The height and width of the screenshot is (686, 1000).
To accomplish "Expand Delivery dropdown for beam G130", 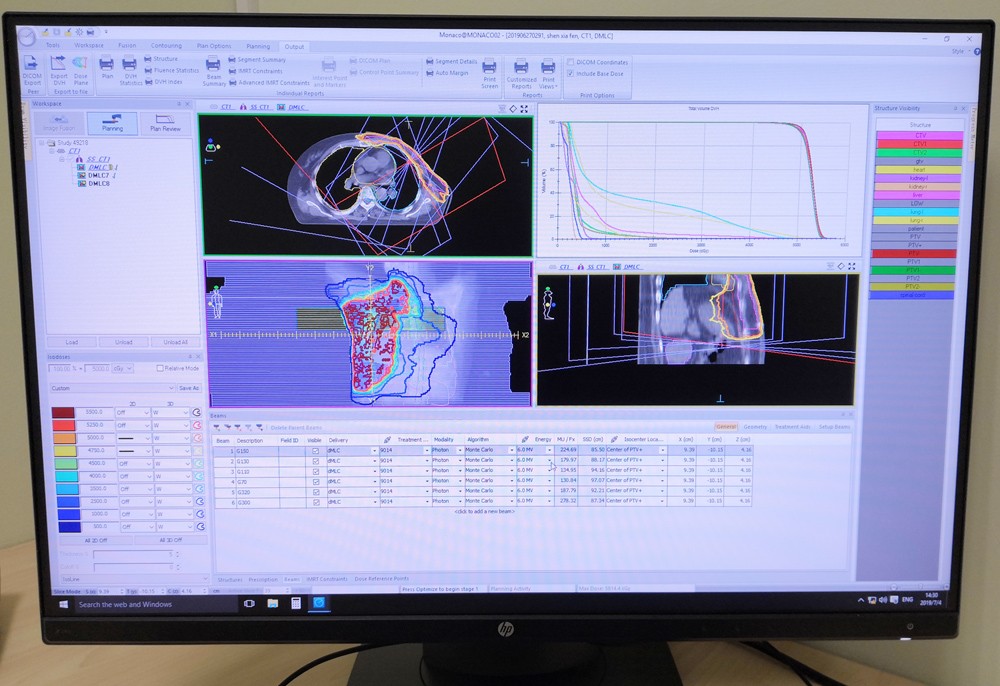I will click(x=374, y=461).
